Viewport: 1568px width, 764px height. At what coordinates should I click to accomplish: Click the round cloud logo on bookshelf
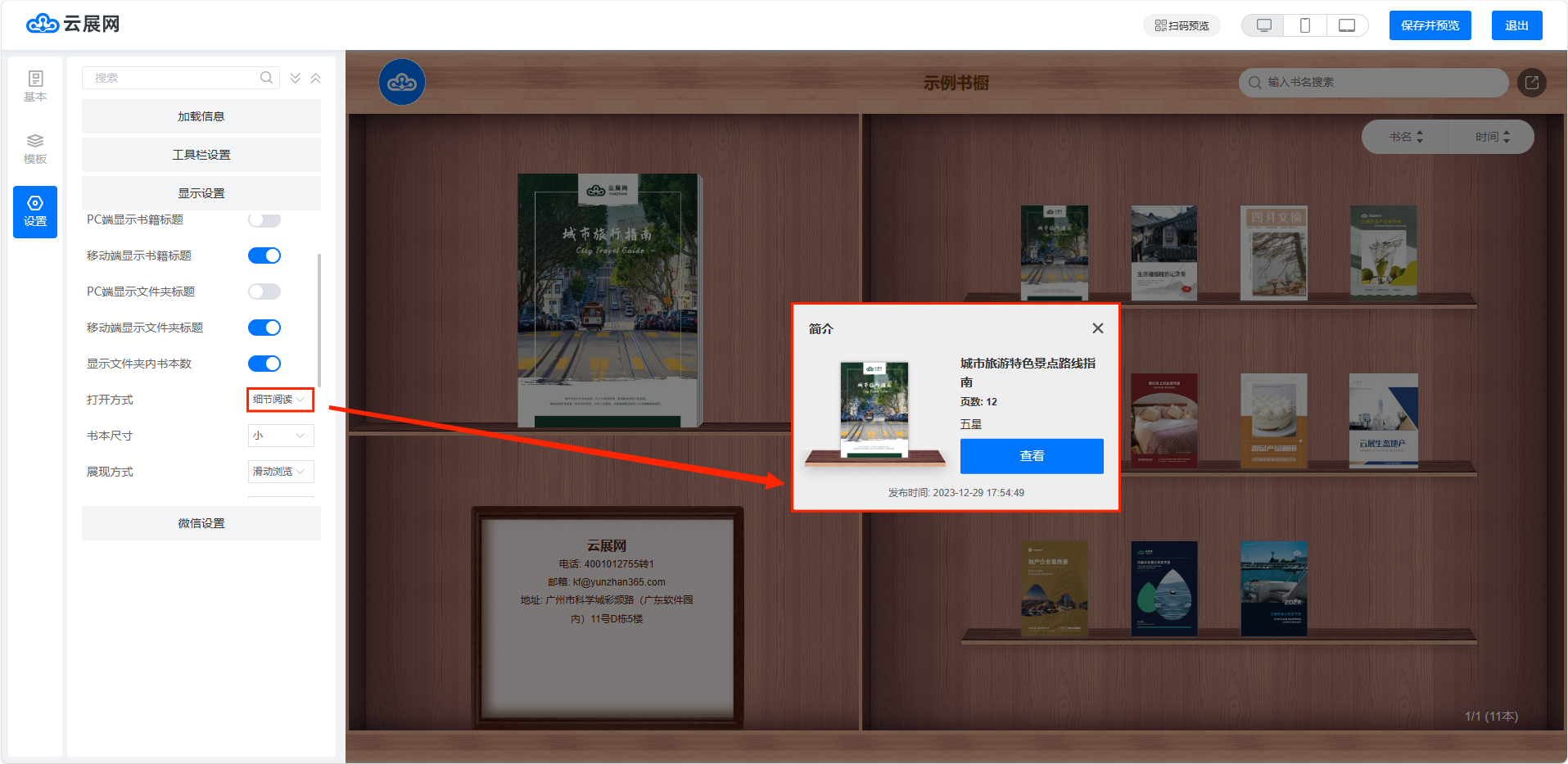click(402, 82)
